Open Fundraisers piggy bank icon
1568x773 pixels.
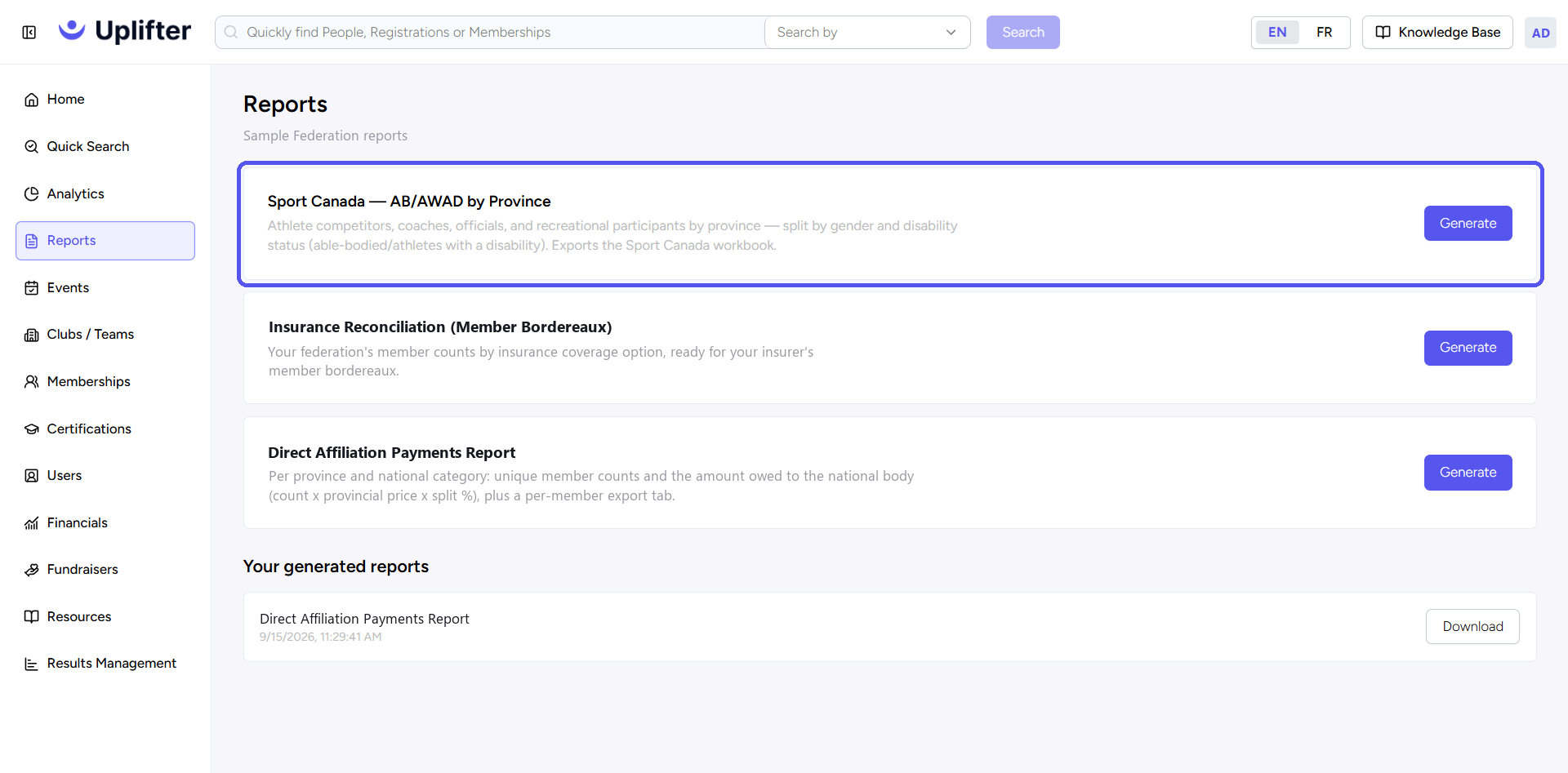pyautogui.click(x=32, y=570)
